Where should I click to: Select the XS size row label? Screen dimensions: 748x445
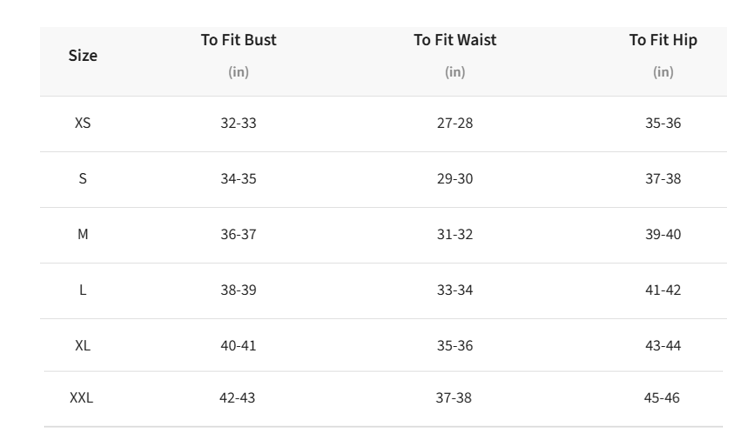tap(83, 123)
